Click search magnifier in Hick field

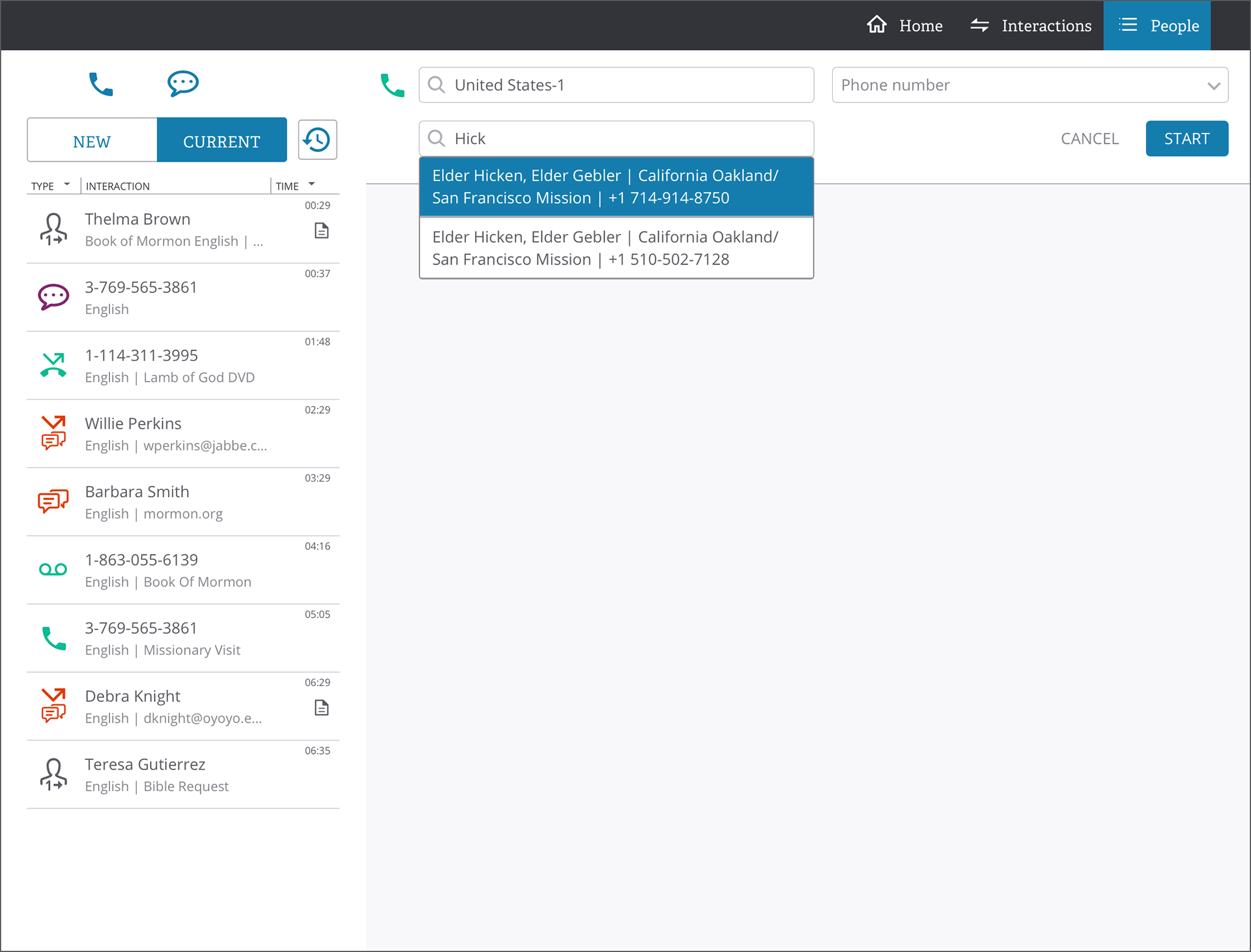(x=437, y=138)
